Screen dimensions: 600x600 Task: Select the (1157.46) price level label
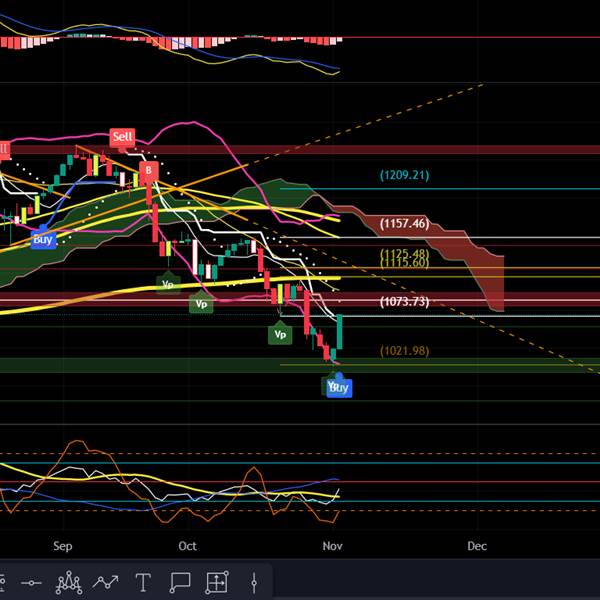pos(404,223)
